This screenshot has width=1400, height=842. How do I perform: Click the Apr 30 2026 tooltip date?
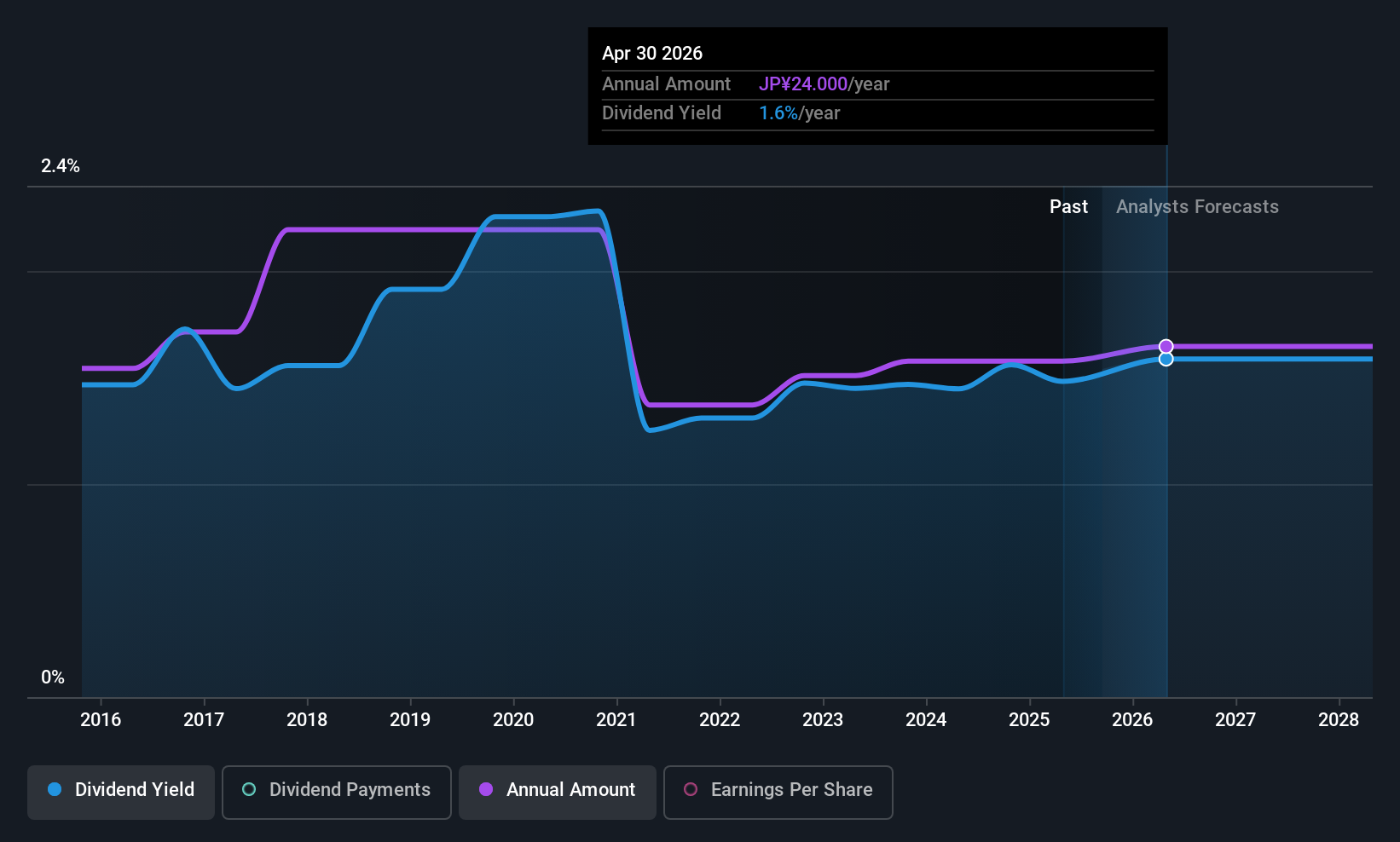[652, 54]
